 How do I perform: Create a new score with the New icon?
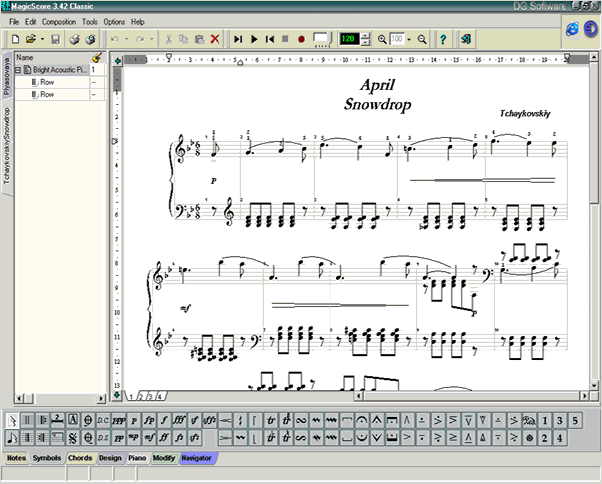16,39
